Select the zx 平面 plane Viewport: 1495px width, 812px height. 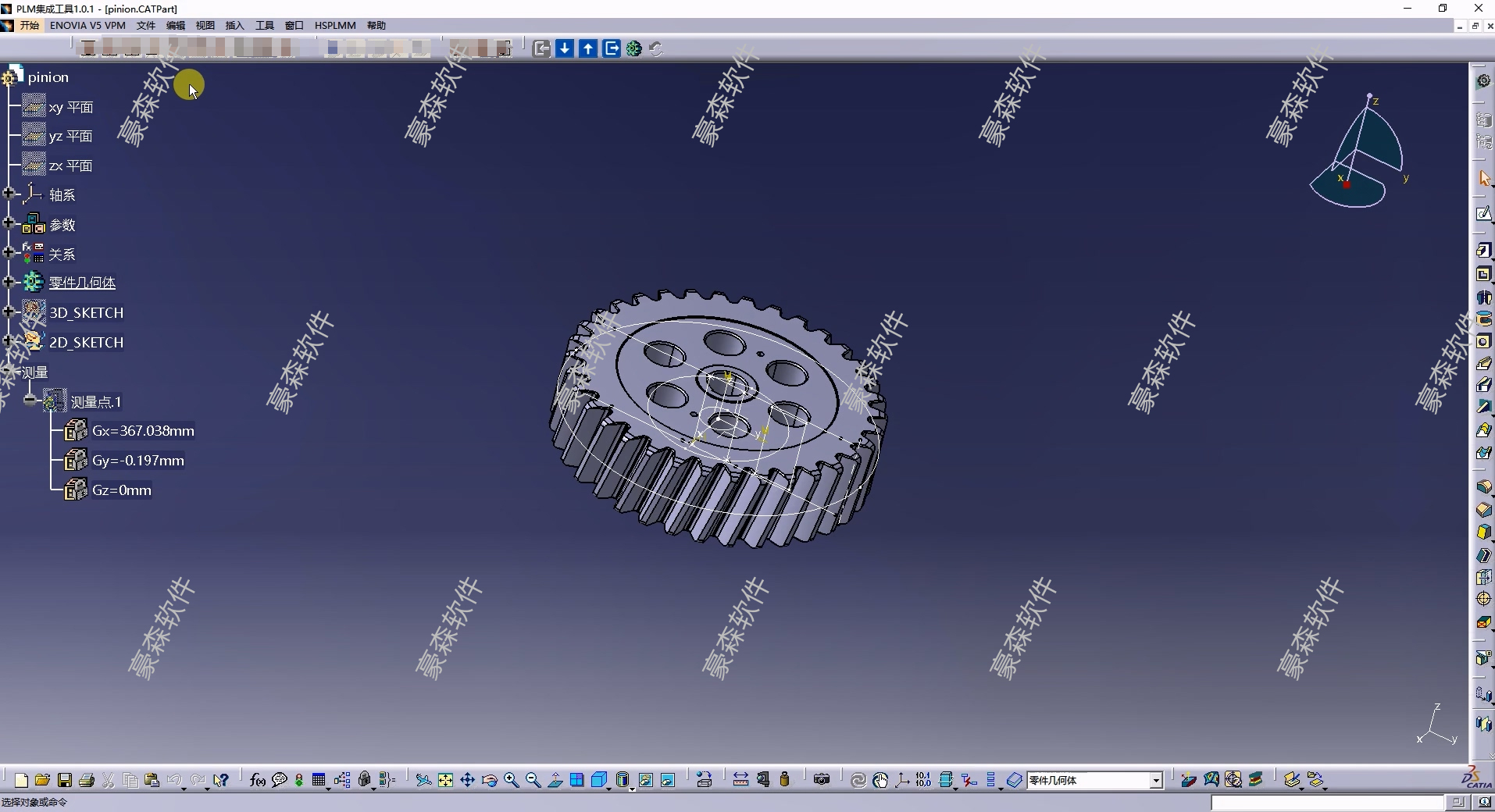(x=70, y=166)
